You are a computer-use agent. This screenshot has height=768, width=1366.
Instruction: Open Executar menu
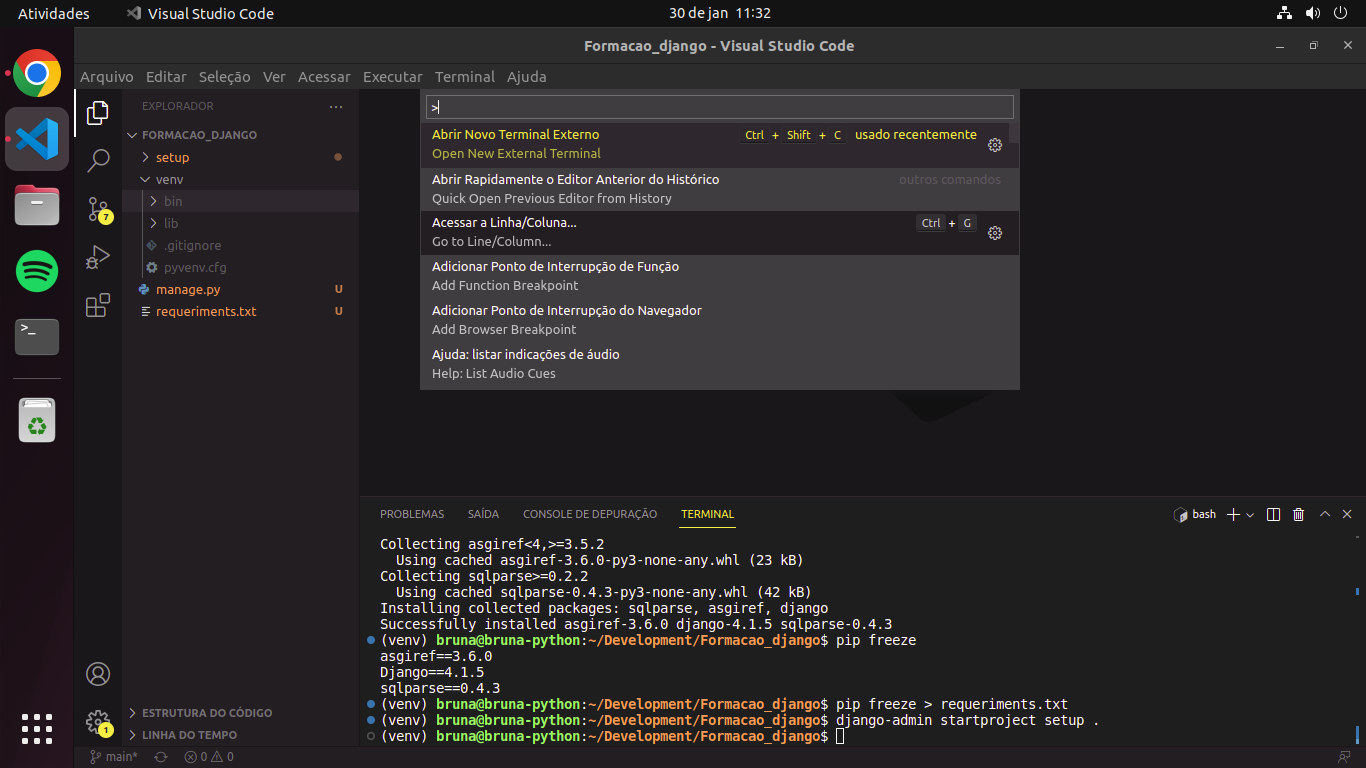(x=392, y=77)
